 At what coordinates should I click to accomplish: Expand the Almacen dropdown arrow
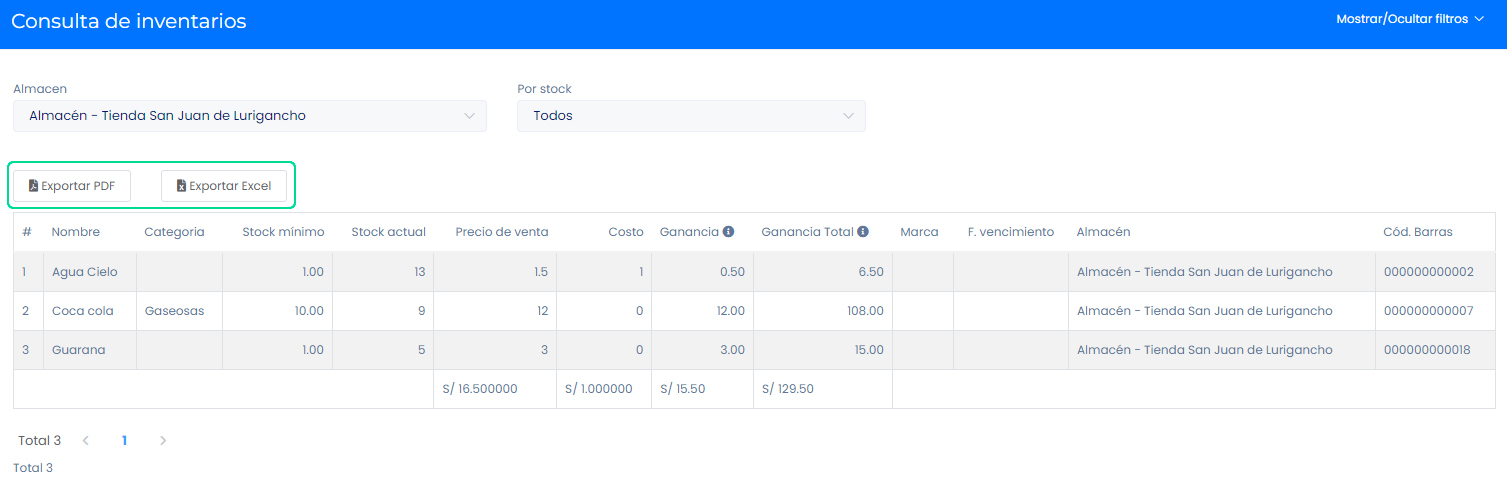(x=469, y=116)
